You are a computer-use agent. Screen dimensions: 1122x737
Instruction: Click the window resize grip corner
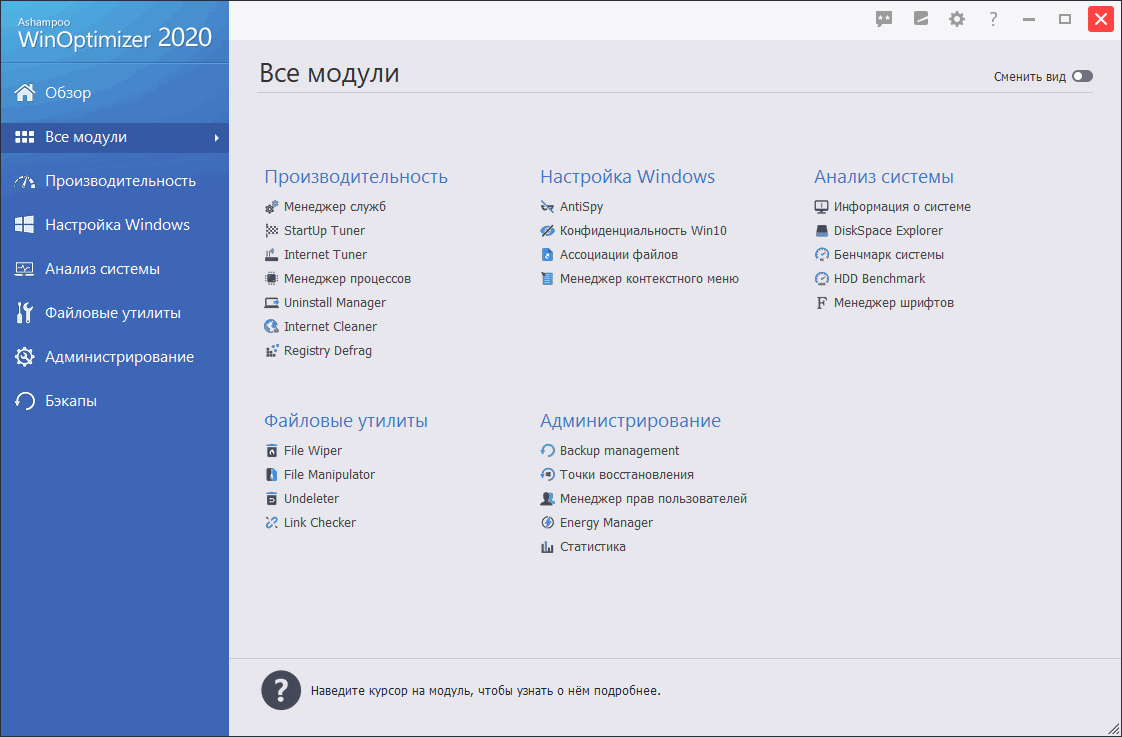coord(1113,728)
